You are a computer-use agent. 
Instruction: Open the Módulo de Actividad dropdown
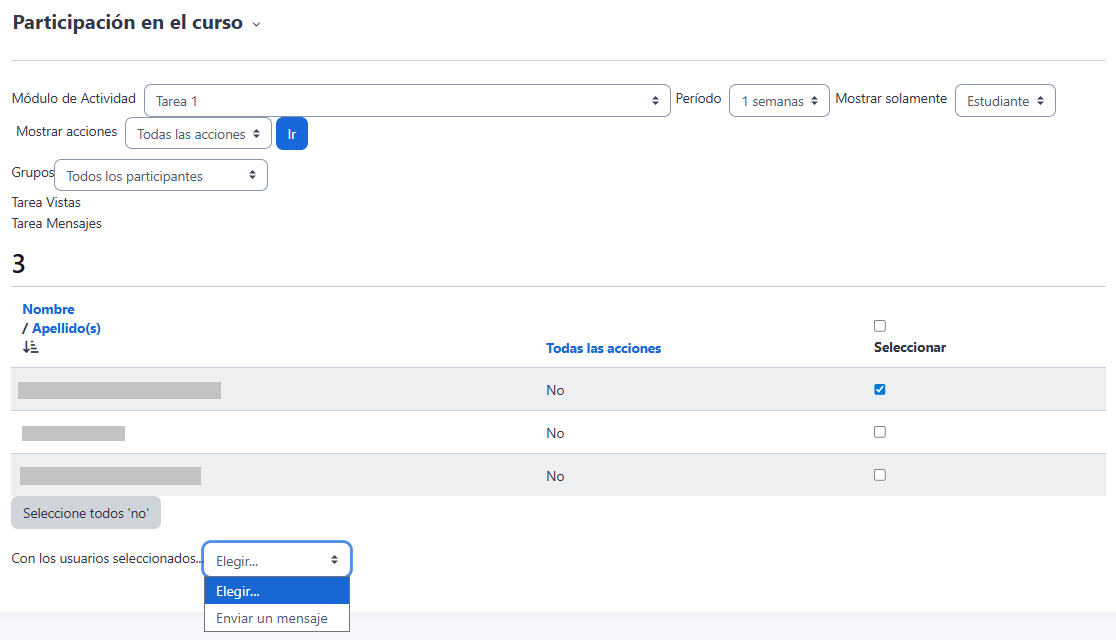point(407,101)
